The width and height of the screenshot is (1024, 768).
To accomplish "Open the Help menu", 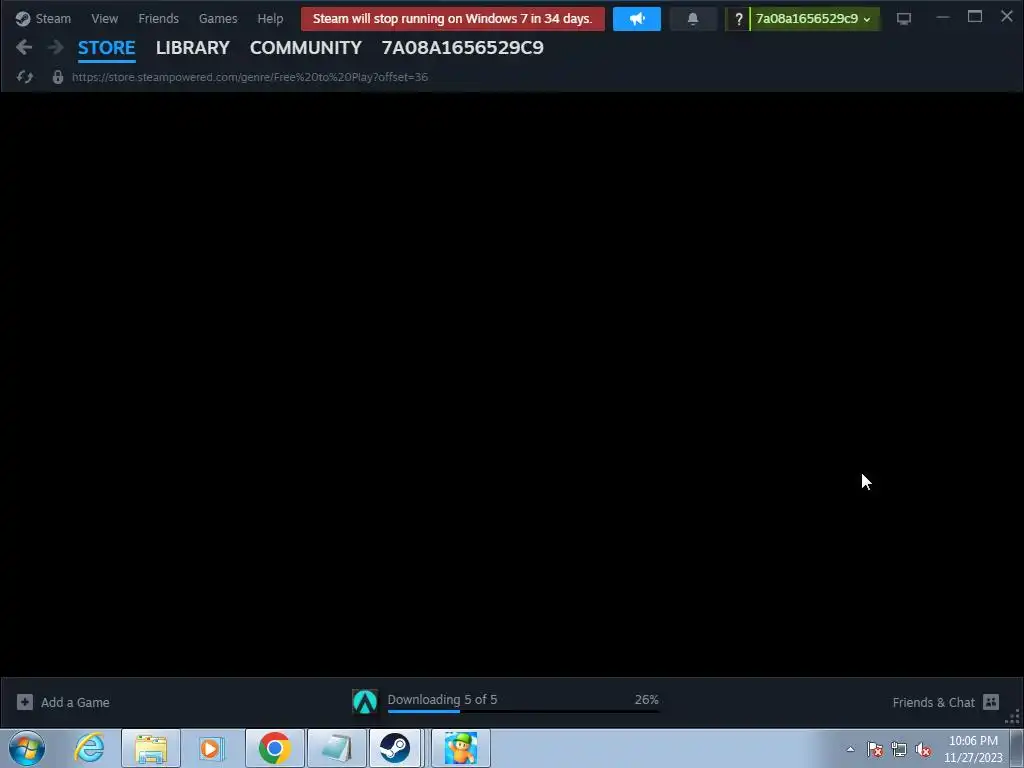I will (270, 18).
